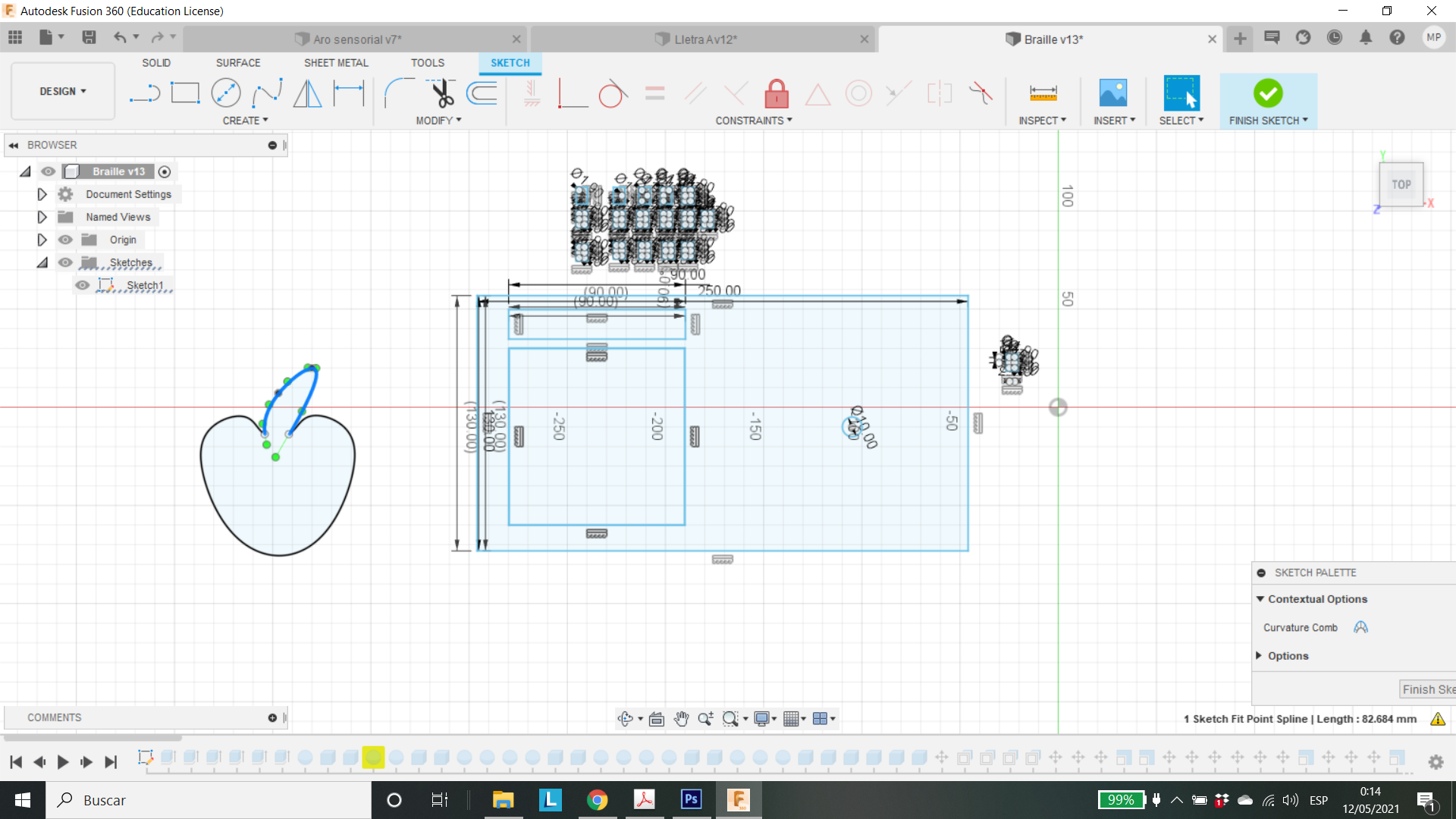This screenshot has width=1456, height=819.
Task: Switch to the TOOLS tab
Action: (428, 63)
